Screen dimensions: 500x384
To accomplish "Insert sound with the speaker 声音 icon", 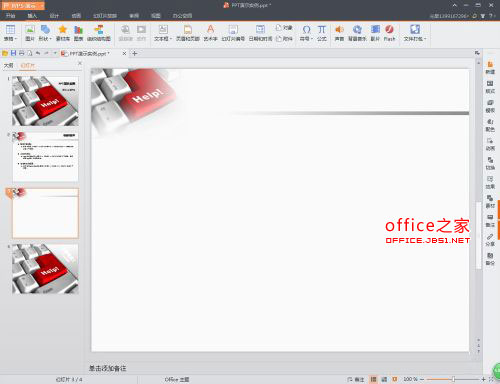I will [x=339, y=33].
